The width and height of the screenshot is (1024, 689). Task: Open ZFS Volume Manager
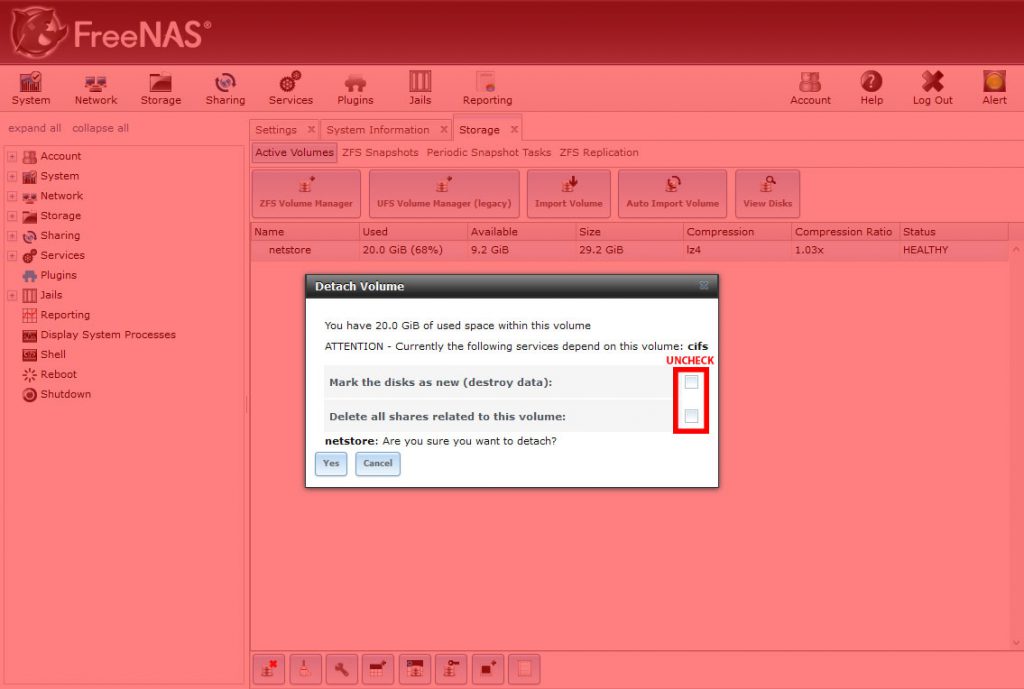[306, 194]
